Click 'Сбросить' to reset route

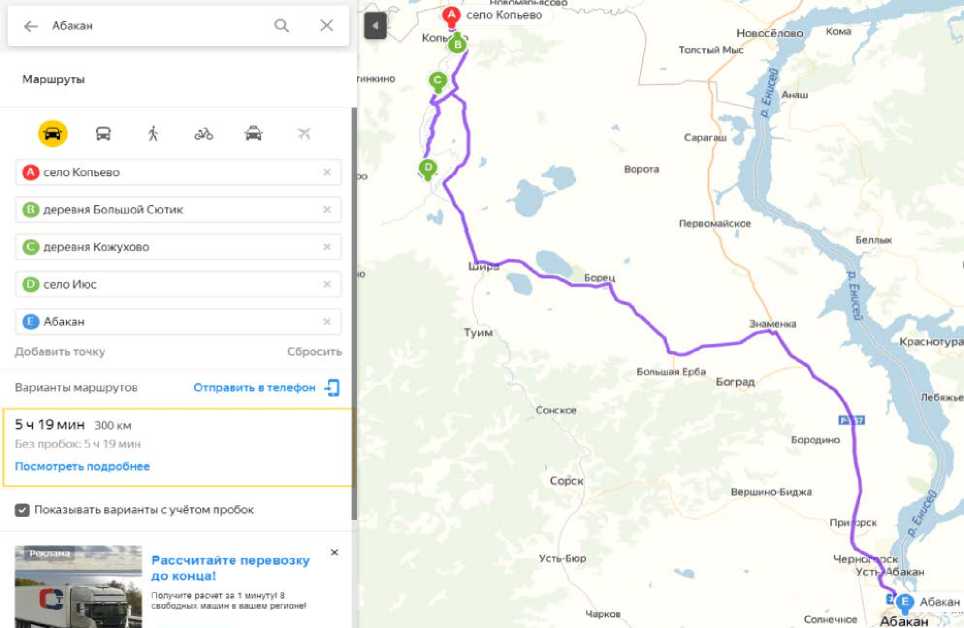[314, 352]
